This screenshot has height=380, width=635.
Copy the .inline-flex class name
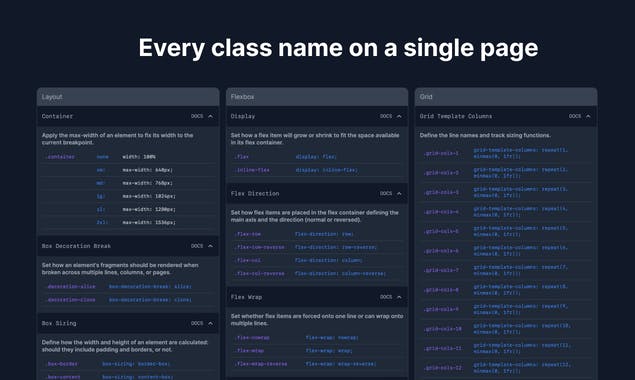tap(252, 170)
